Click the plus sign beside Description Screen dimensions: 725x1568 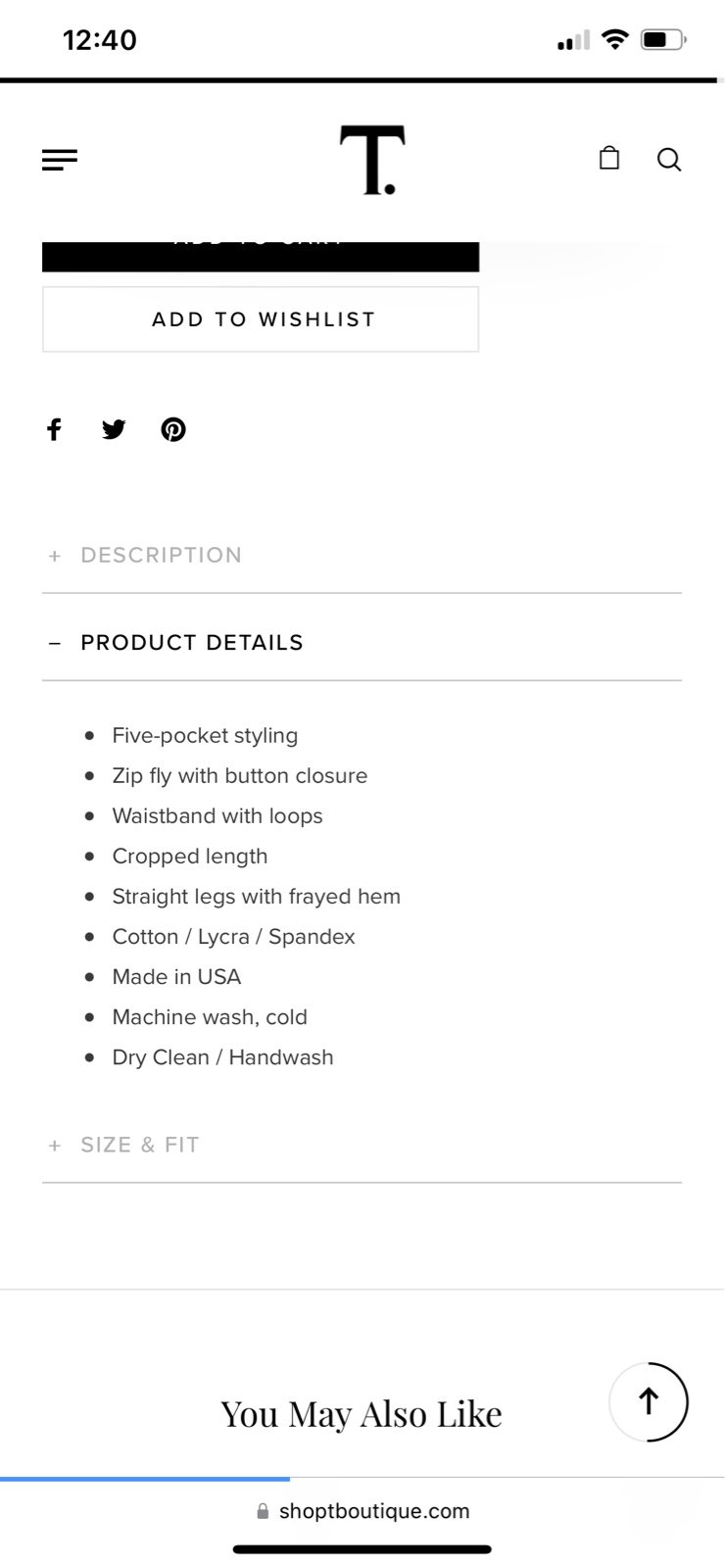coord(55,556)
